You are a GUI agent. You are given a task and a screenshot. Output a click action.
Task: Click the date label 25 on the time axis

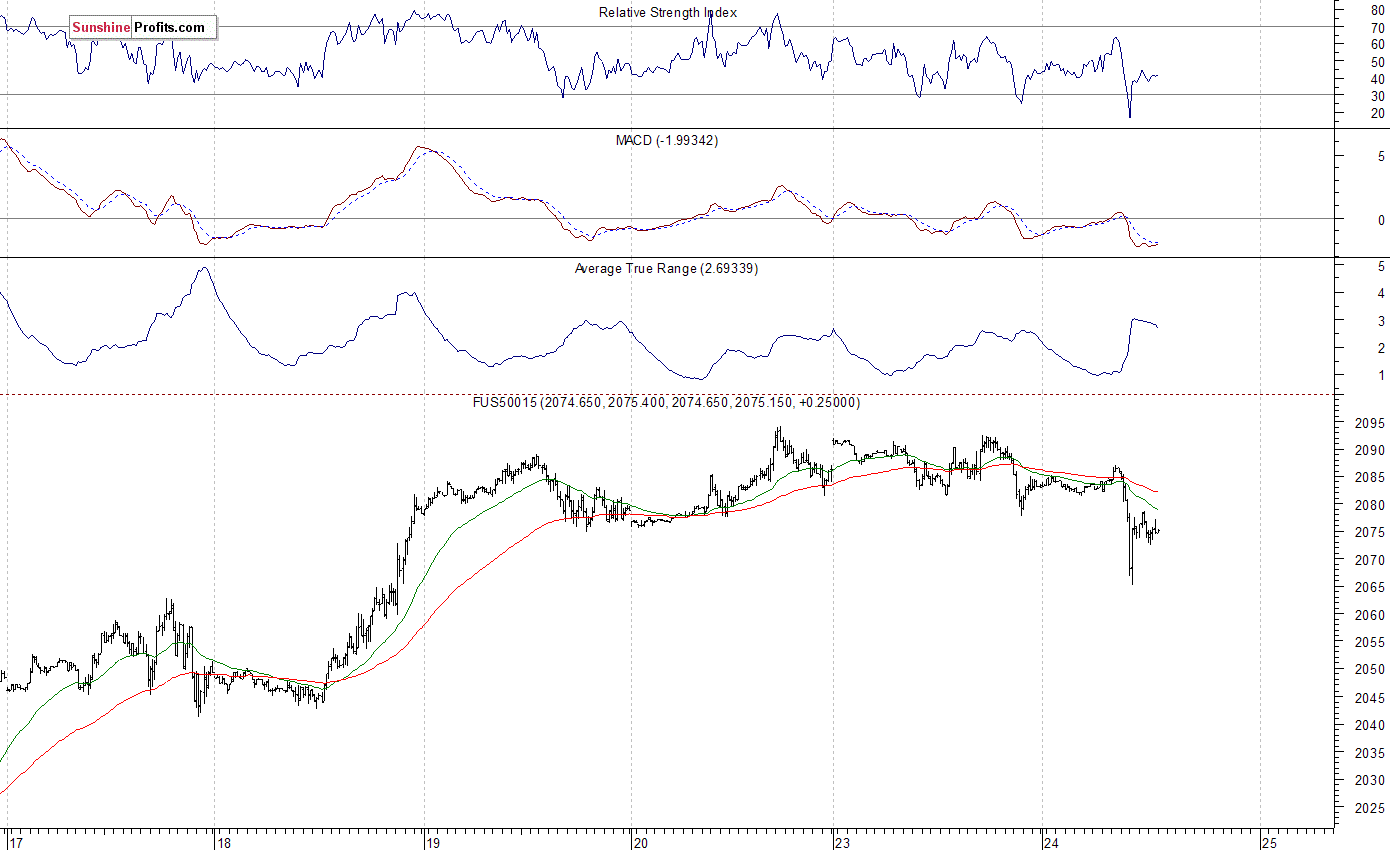(x=1270, y=842)
